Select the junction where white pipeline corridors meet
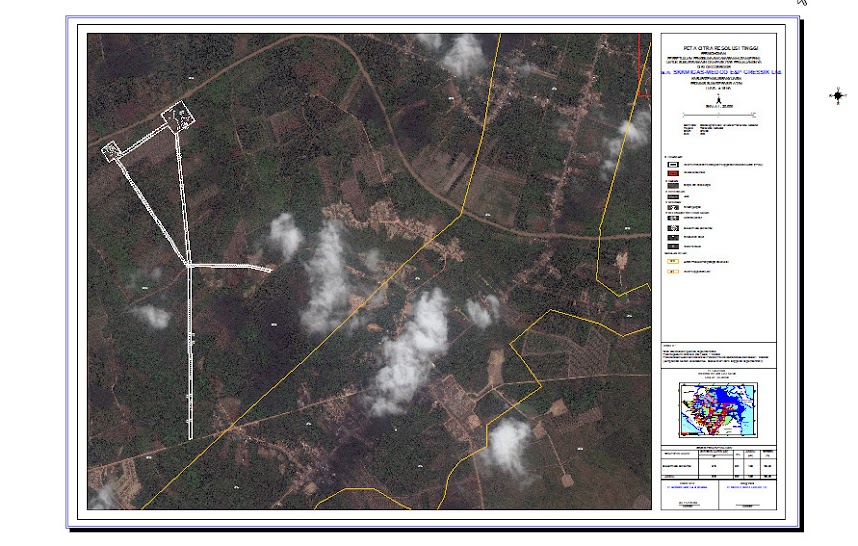Viewport: 858px width, 546px height. (189, 266)
